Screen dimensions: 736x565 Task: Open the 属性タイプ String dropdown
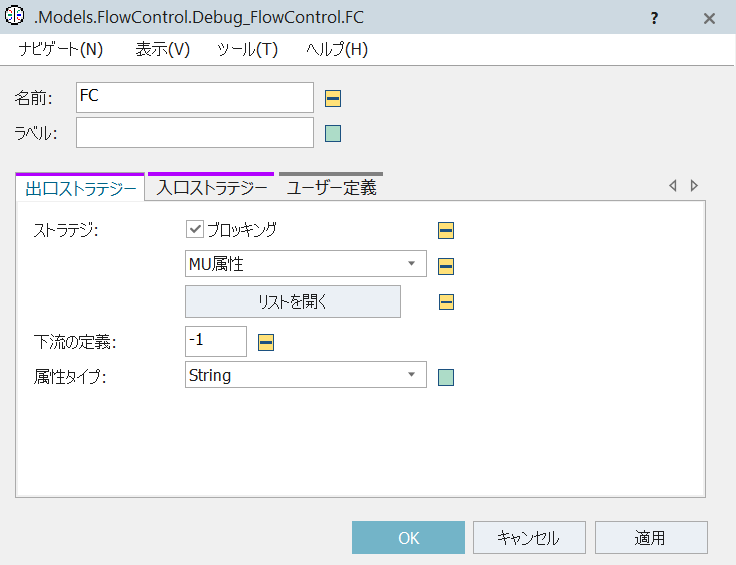click(306, 374)
